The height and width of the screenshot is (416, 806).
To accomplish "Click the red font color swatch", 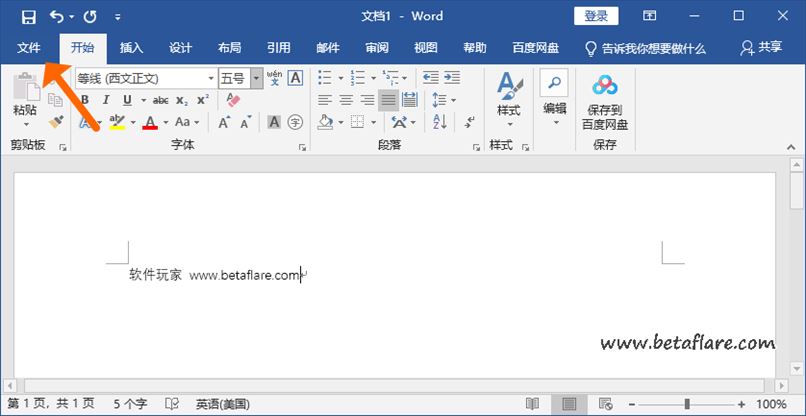I will 150,122.
